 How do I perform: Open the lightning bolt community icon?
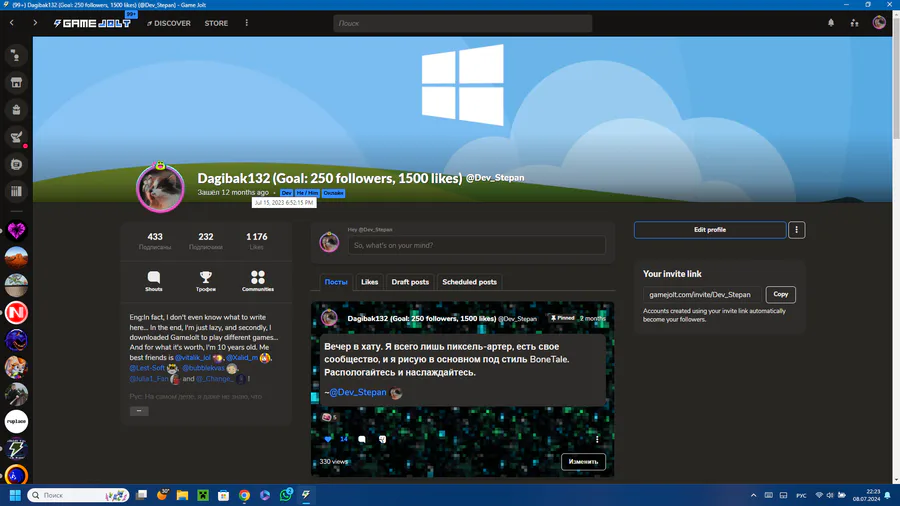[16, 449]
